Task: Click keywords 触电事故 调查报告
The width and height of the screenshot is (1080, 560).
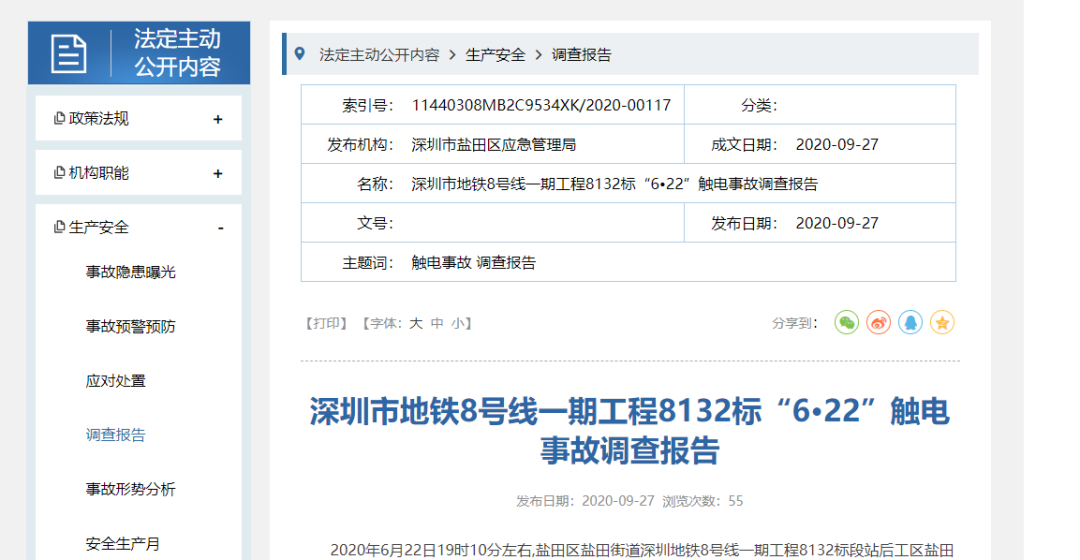Action: click(x=473, y=262)
